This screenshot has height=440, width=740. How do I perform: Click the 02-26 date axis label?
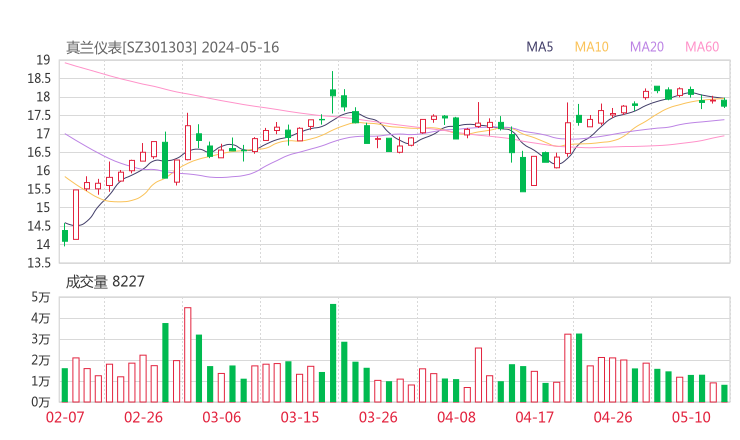click(143, 417)
